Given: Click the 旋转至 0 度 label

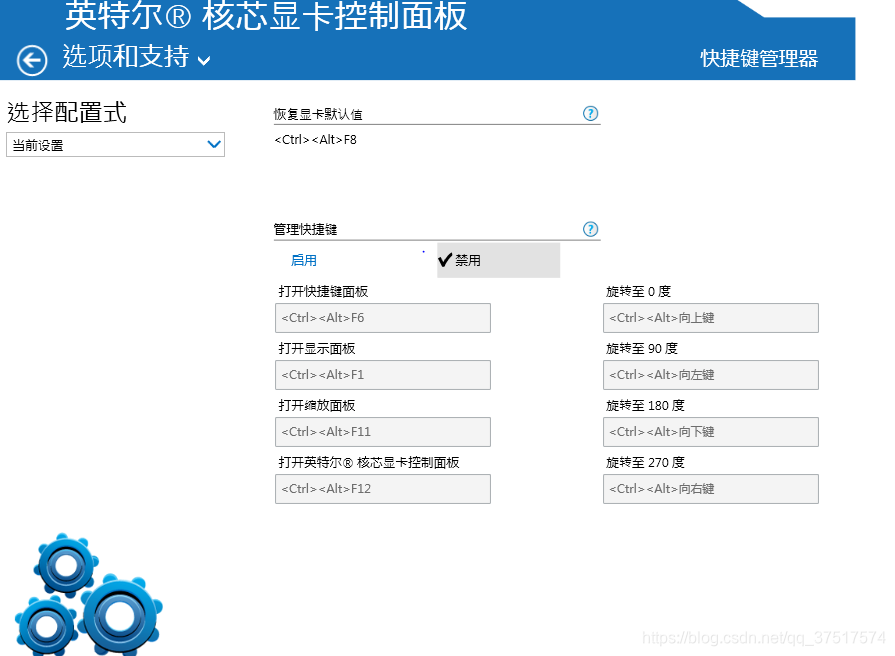Looking at the screenshot, I should click(x=638, y=292).
